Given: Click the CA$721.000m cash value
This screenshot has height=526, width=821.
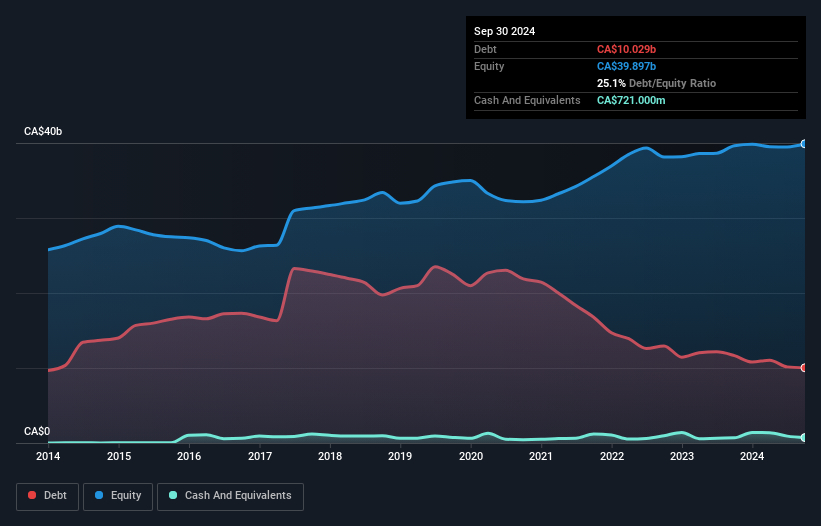Looking at the screenshot, I should (x=631, y=100).
